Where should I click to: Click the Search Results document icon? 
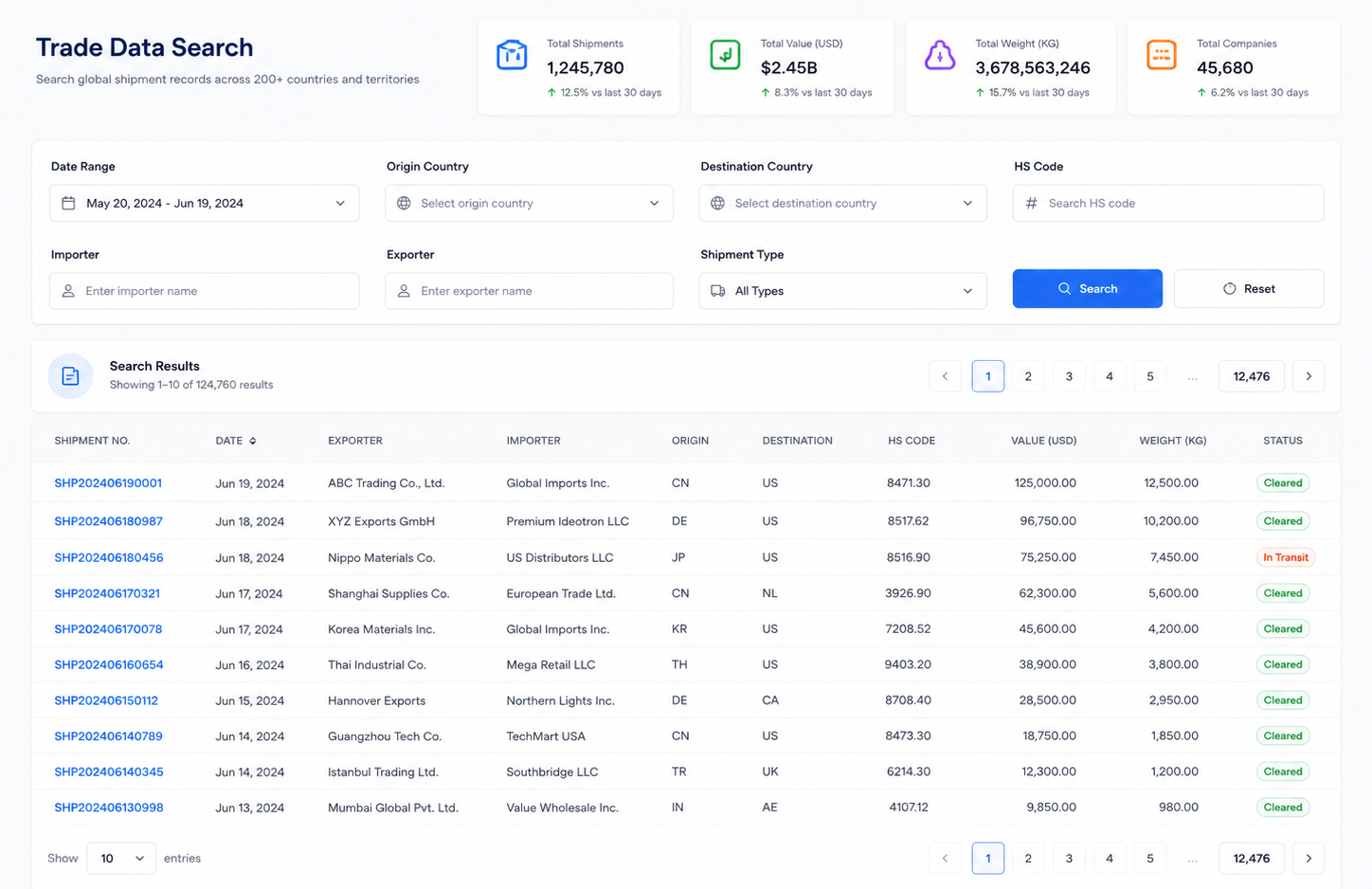pos(70,376)
